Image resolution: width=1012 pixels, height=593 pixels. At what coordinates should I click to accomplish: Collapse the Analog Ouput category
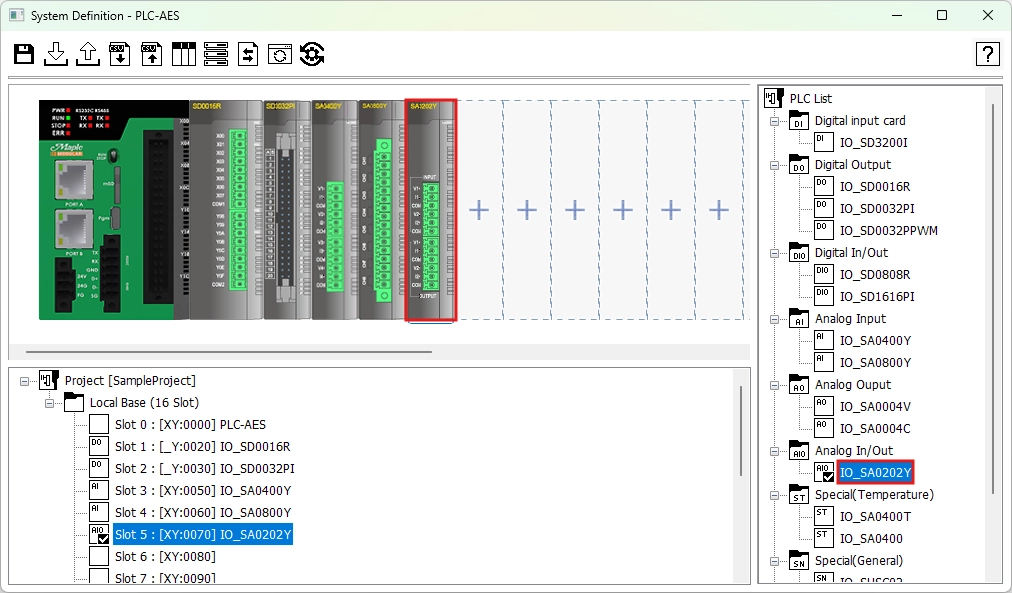[774, 385]
